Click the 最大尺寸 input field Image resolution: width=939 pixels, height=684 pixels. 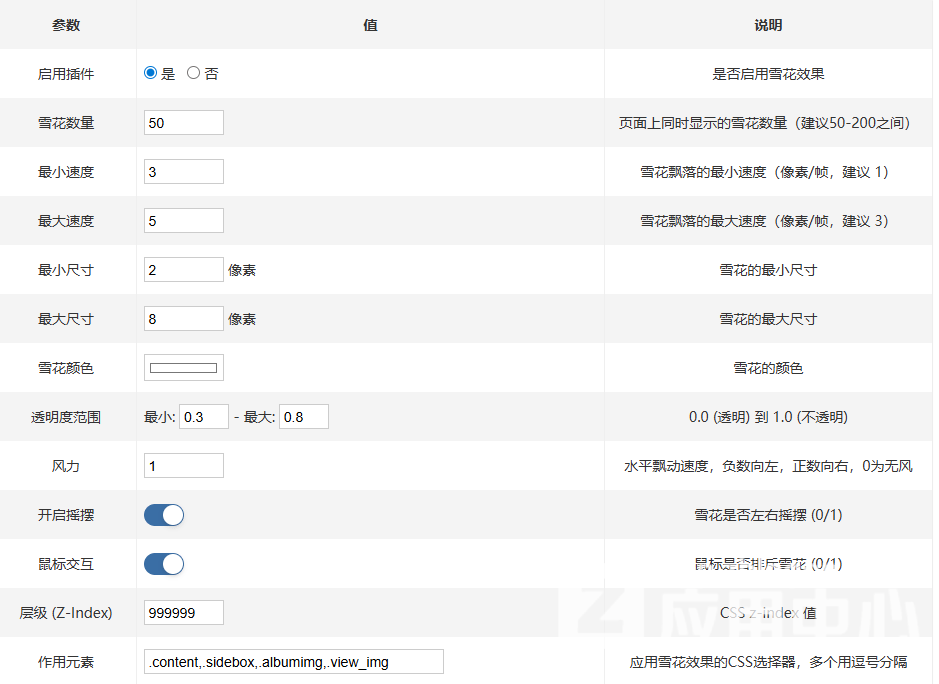[183, 319]
